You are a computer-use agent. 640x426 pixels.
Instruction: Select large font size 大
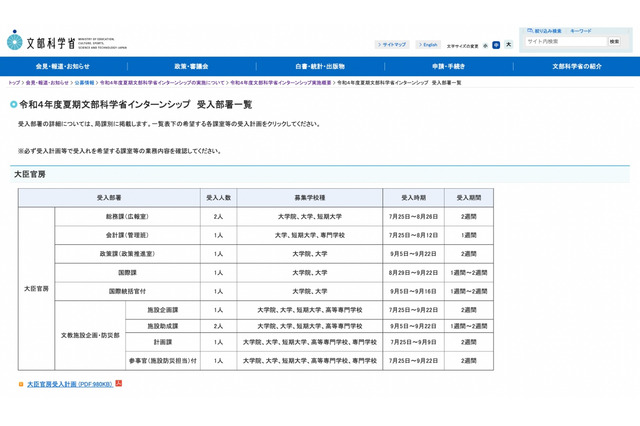(x=509, y=45)
